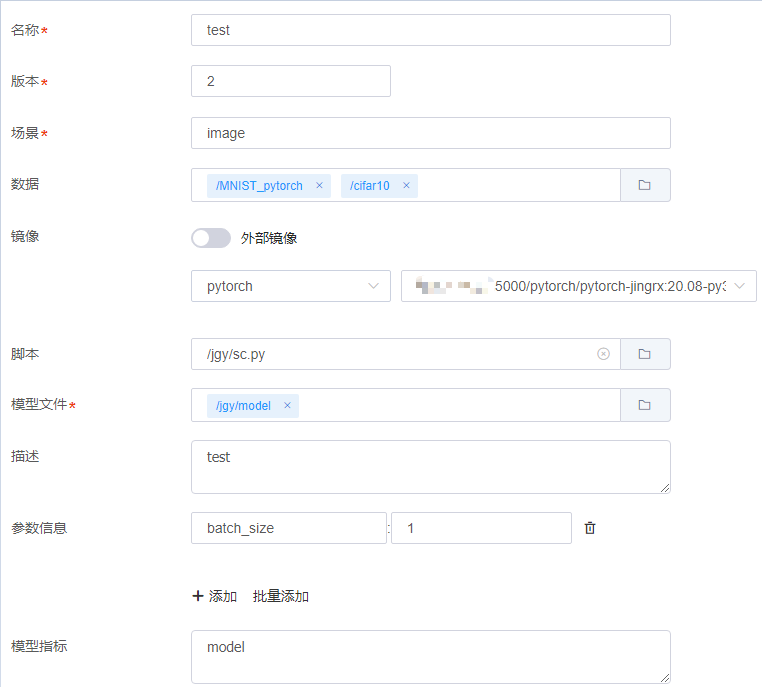The height and width of the screenshot is (687, 762).
Task: Select the 场景 input containing image
Action: [x=430, y=133]
